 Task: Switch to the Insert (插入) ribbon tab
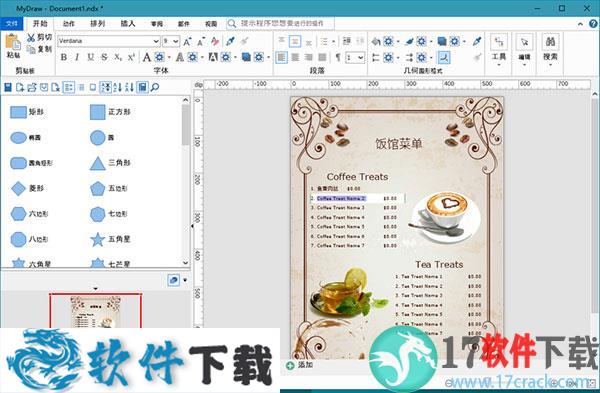point(128,23)
